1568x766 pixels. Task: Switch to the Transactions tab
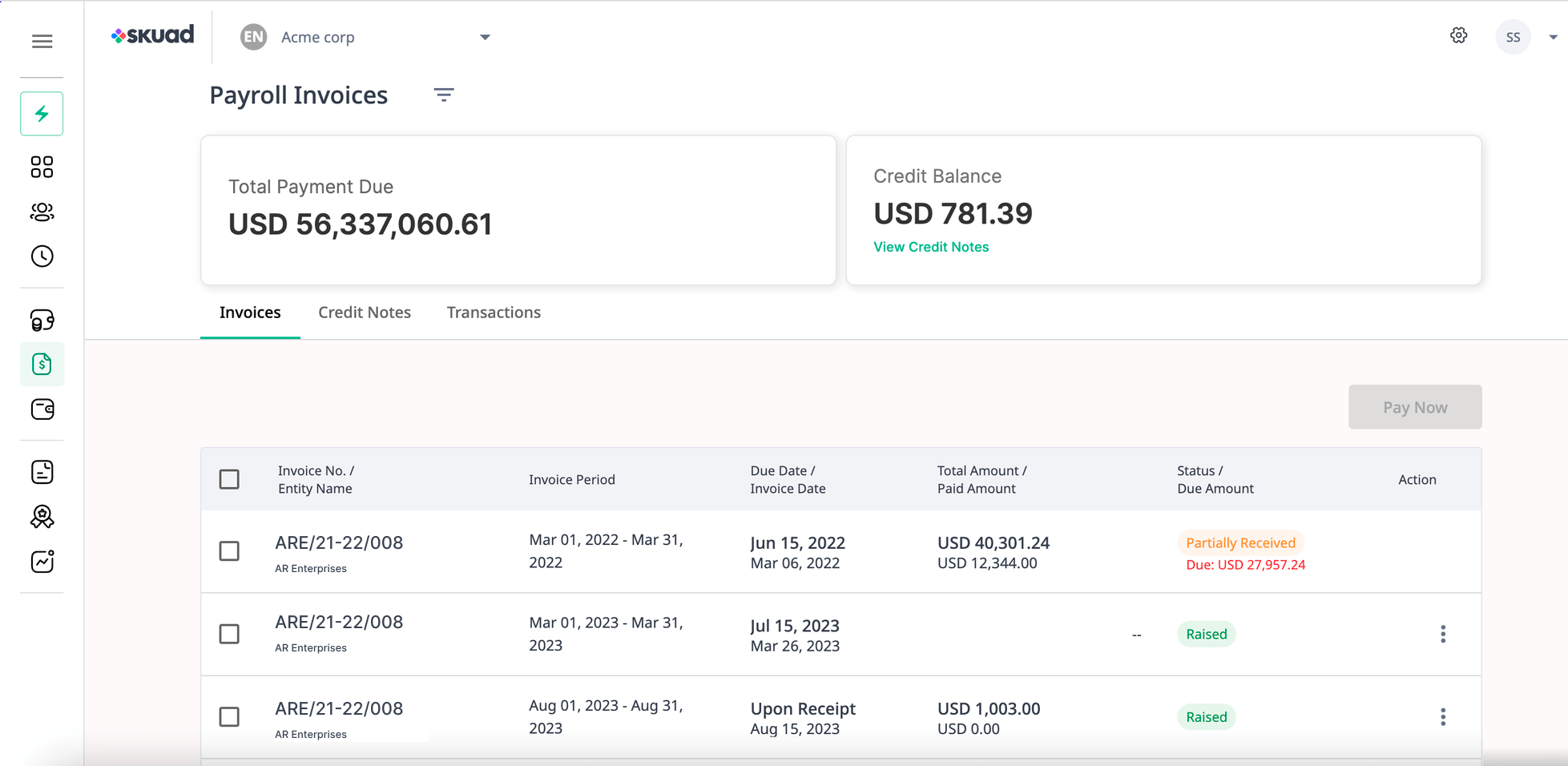[494, 312]
